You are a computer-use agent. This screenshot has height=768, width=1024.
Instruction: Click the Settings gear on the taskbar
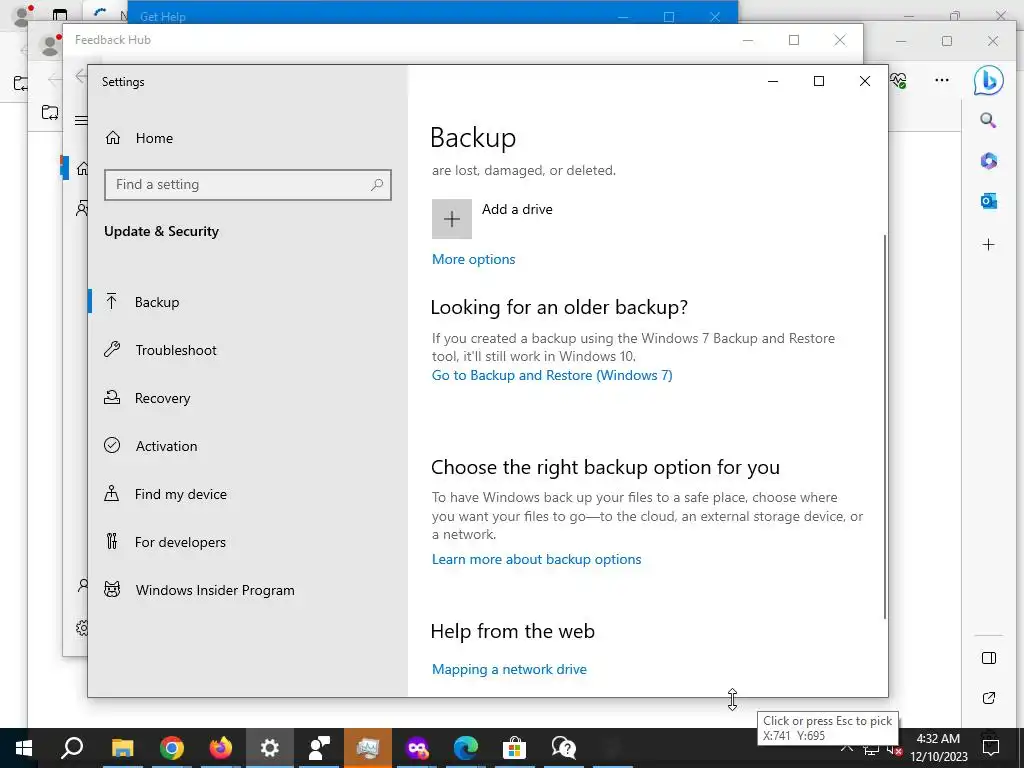point(270,747)
